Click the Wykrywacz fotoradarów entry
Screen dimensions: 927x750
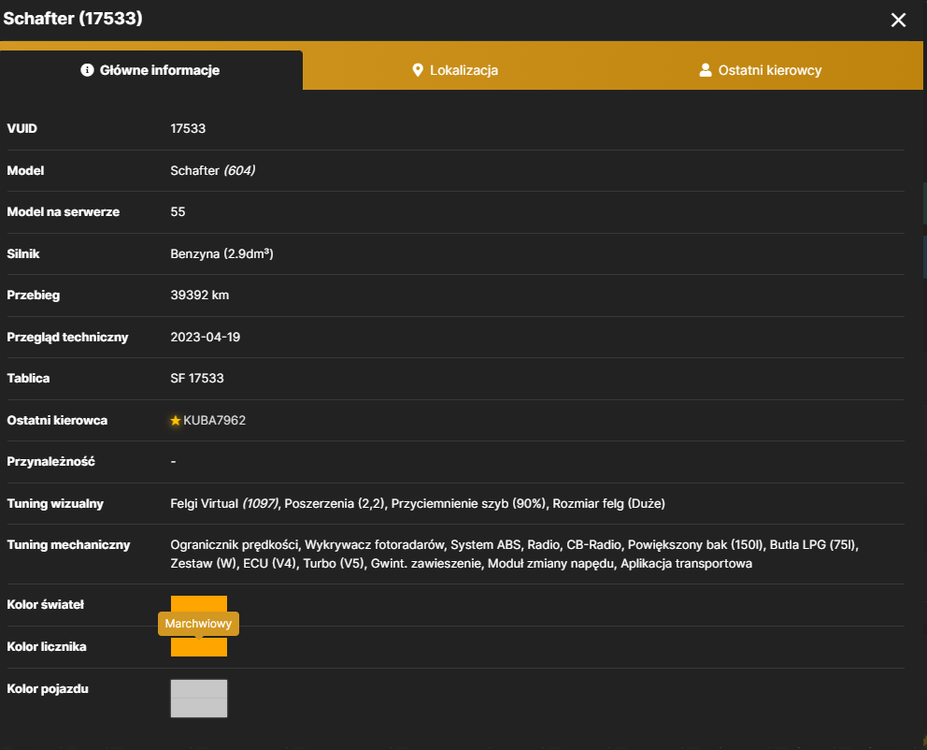(374, 545)
